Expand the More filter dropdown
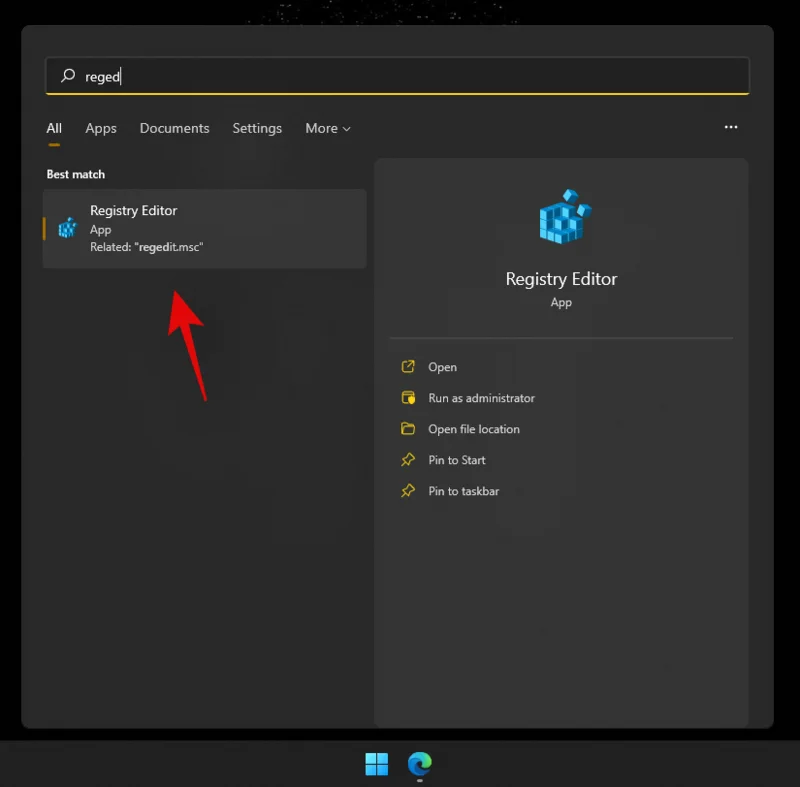The image size is (800, 787). point(327,128)
